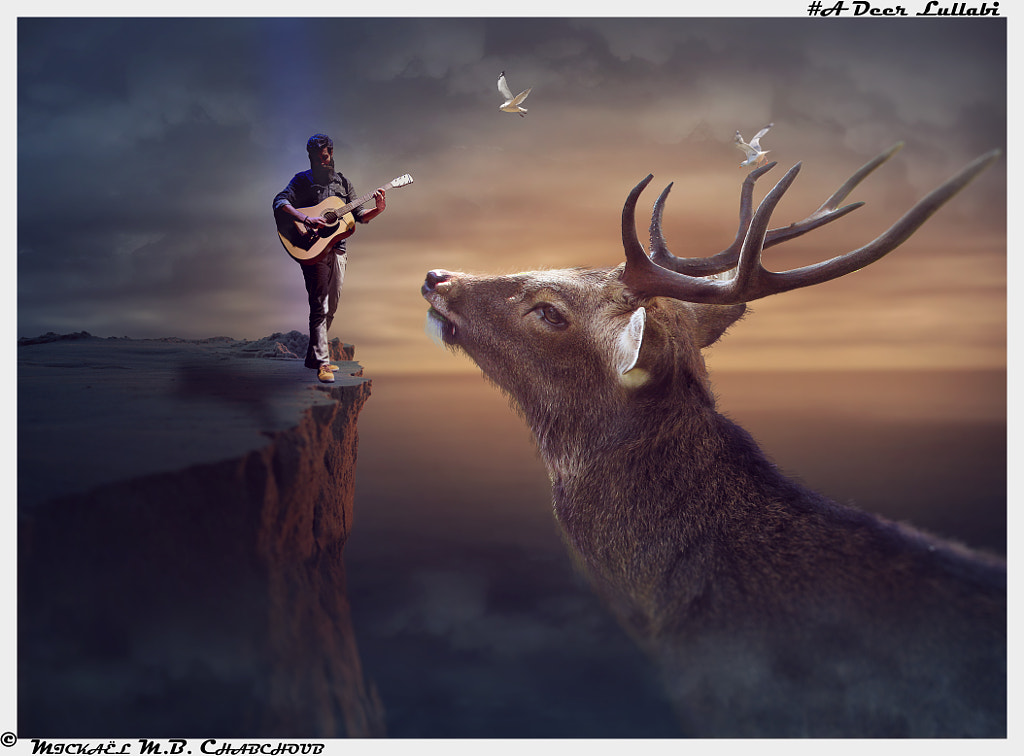Click the deer's white inner ear

(630, 342)
